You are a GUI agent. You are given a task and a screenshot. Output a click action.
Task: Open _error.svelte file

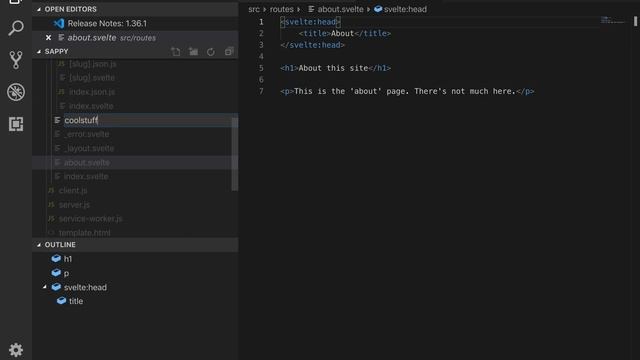[87, 134]
